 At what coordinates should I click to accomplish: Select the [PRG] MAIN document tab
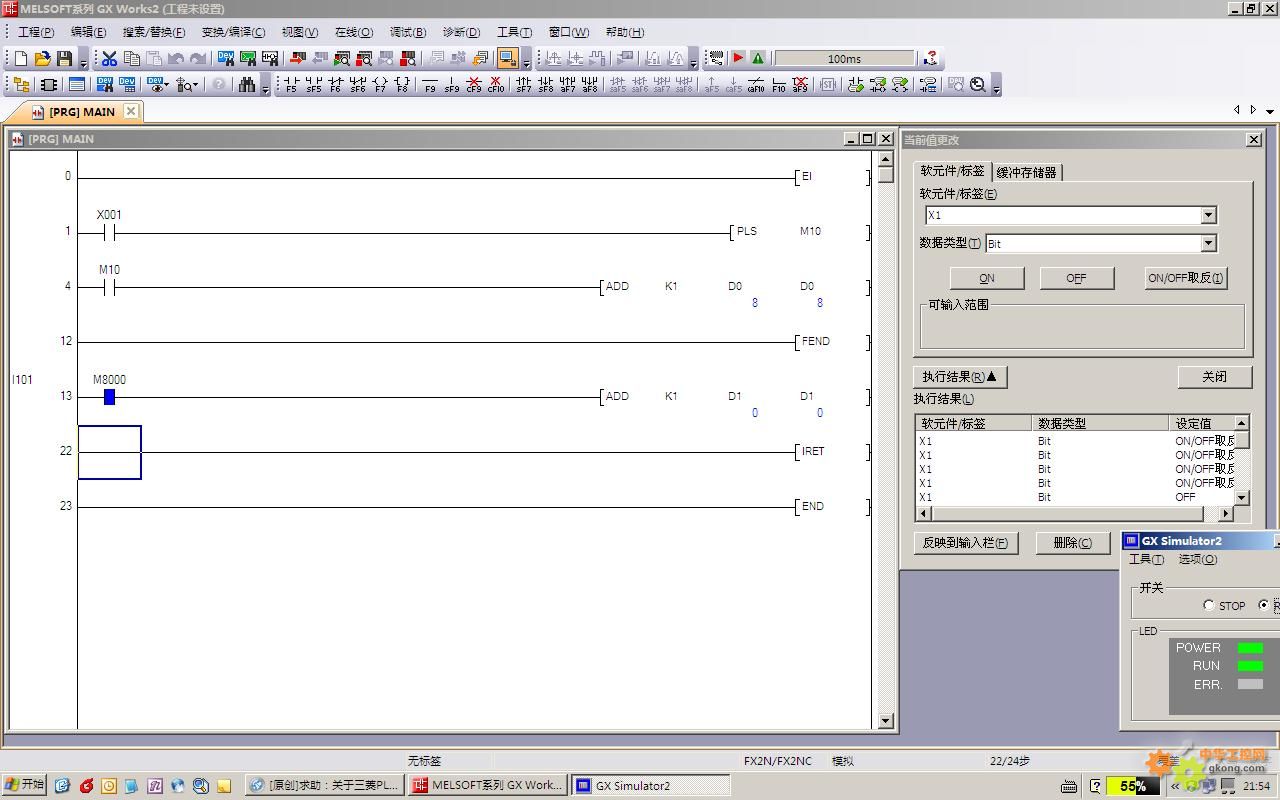click(82, 112)
